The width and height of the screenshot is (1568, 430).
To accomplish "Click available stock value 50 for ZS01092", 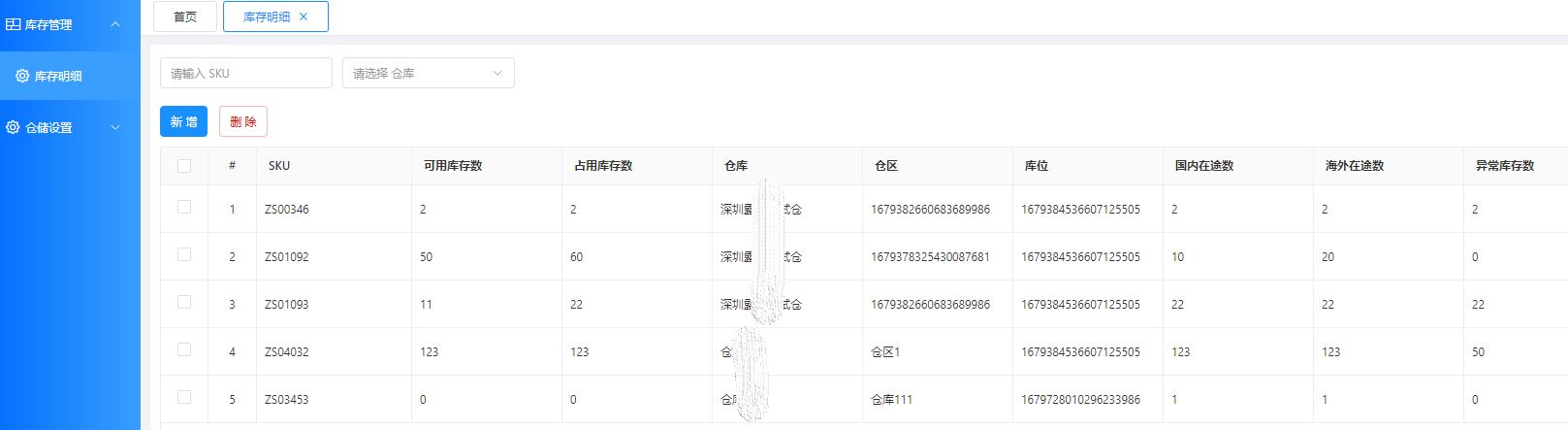I will tap(427, 257).
